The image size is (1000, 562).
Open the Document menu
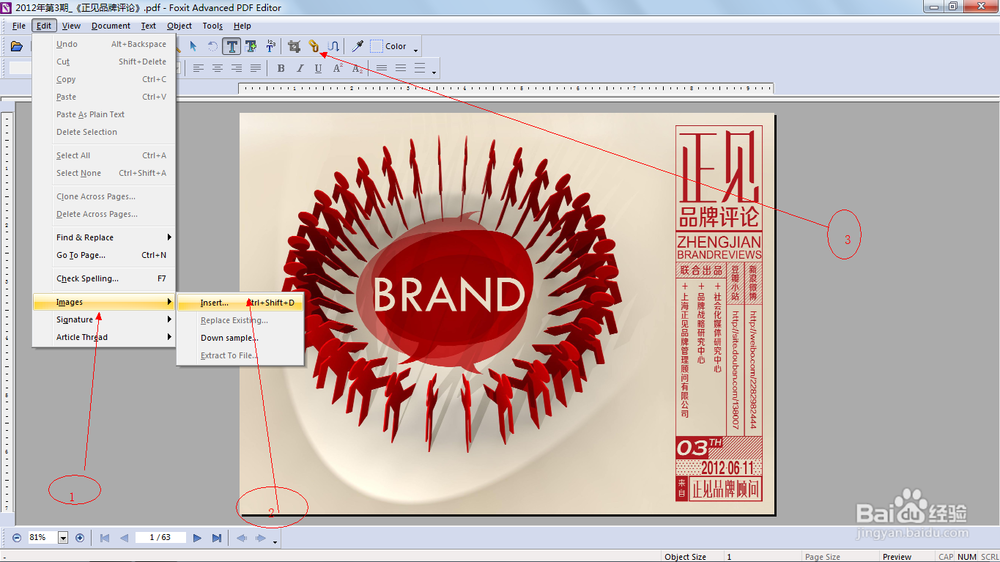coord(110,26)
